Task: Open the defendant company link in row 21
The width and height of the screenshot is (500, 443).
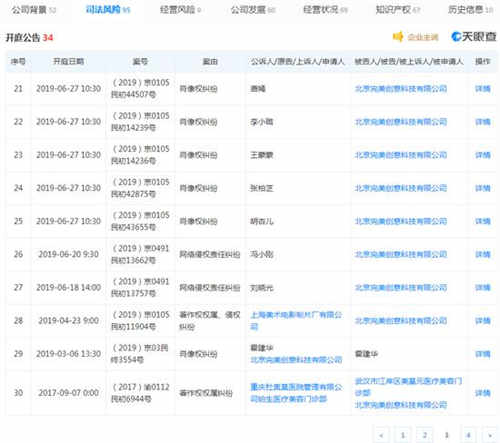Action: tap(401, 89)
